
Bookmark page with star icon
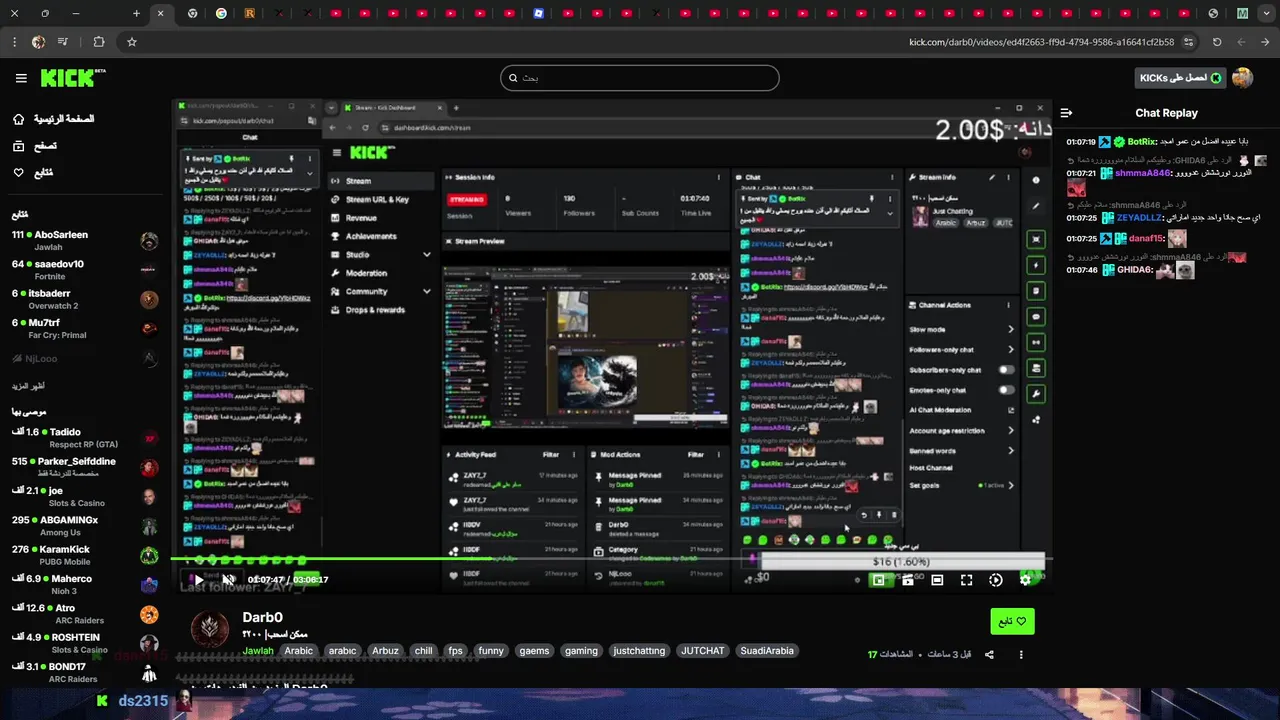pyautogui.click(x=131, y=42)
